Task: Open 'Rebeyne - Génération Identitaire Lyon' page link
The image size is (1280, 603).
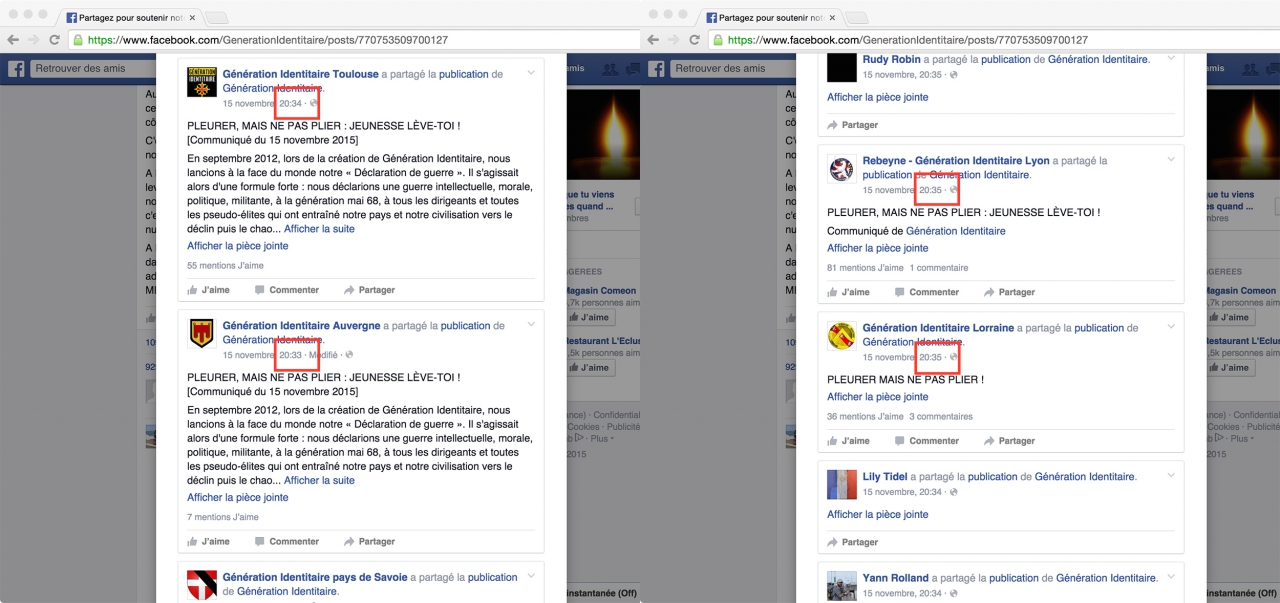Action: 956,161
